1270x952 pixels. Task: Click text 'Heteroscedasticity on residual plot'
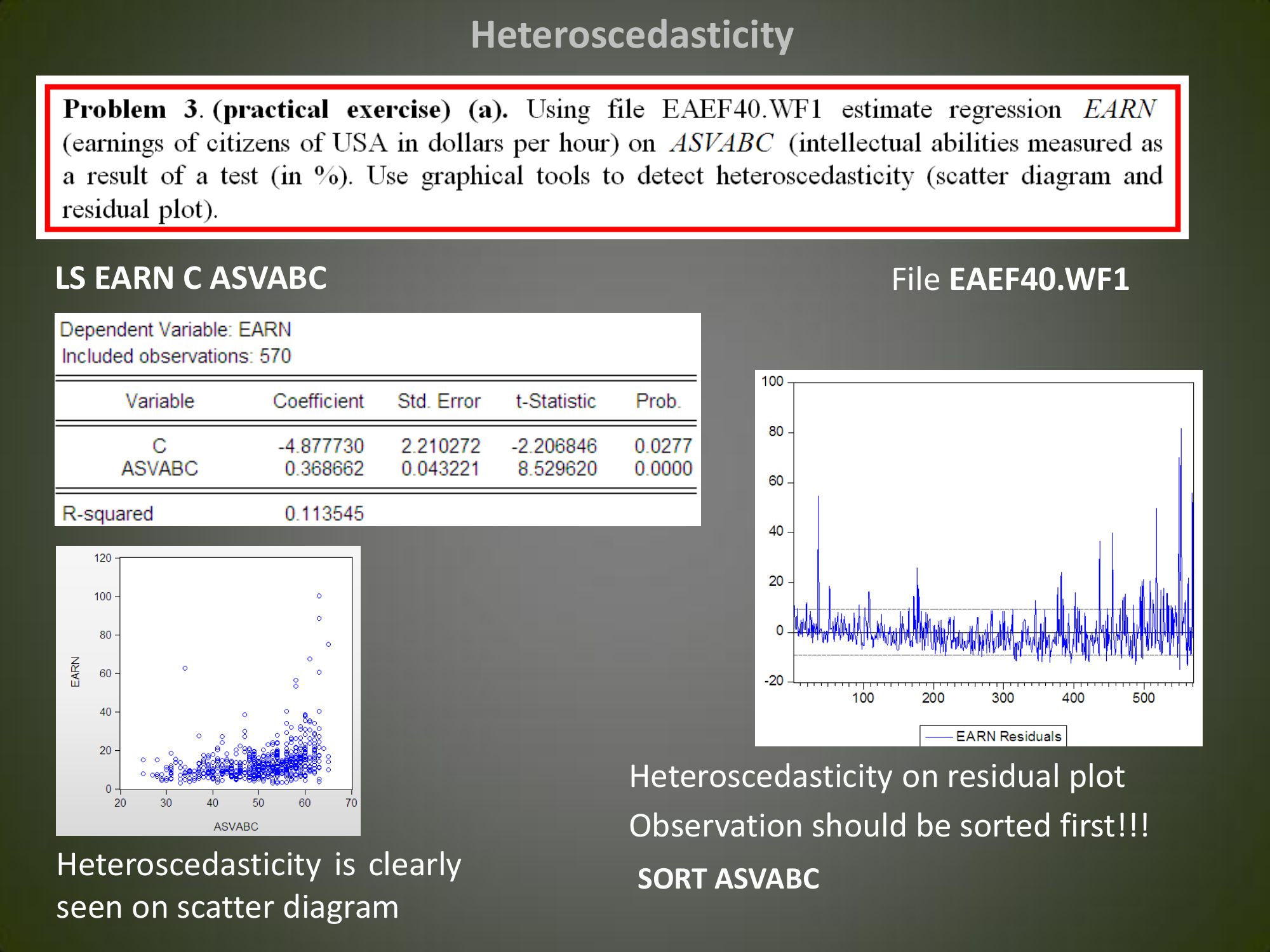coord(876,776)
